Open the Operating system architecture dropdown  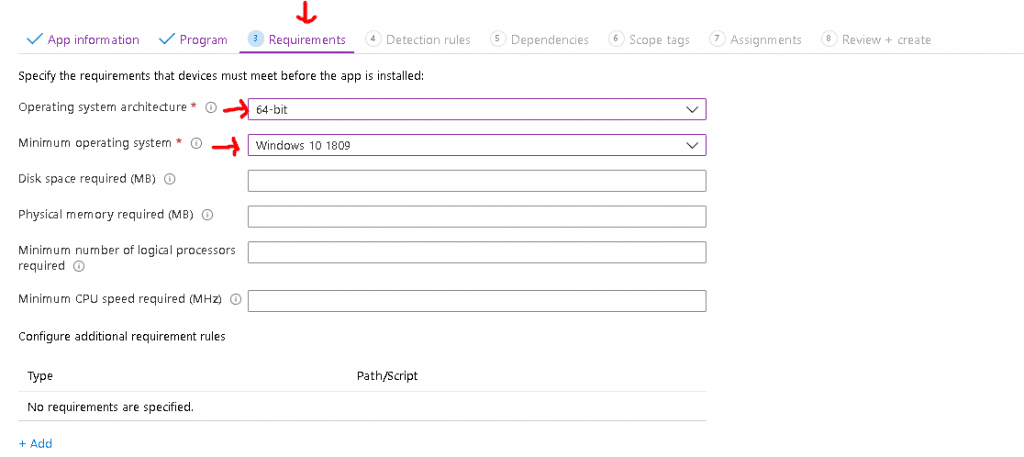tap(477, 110)
